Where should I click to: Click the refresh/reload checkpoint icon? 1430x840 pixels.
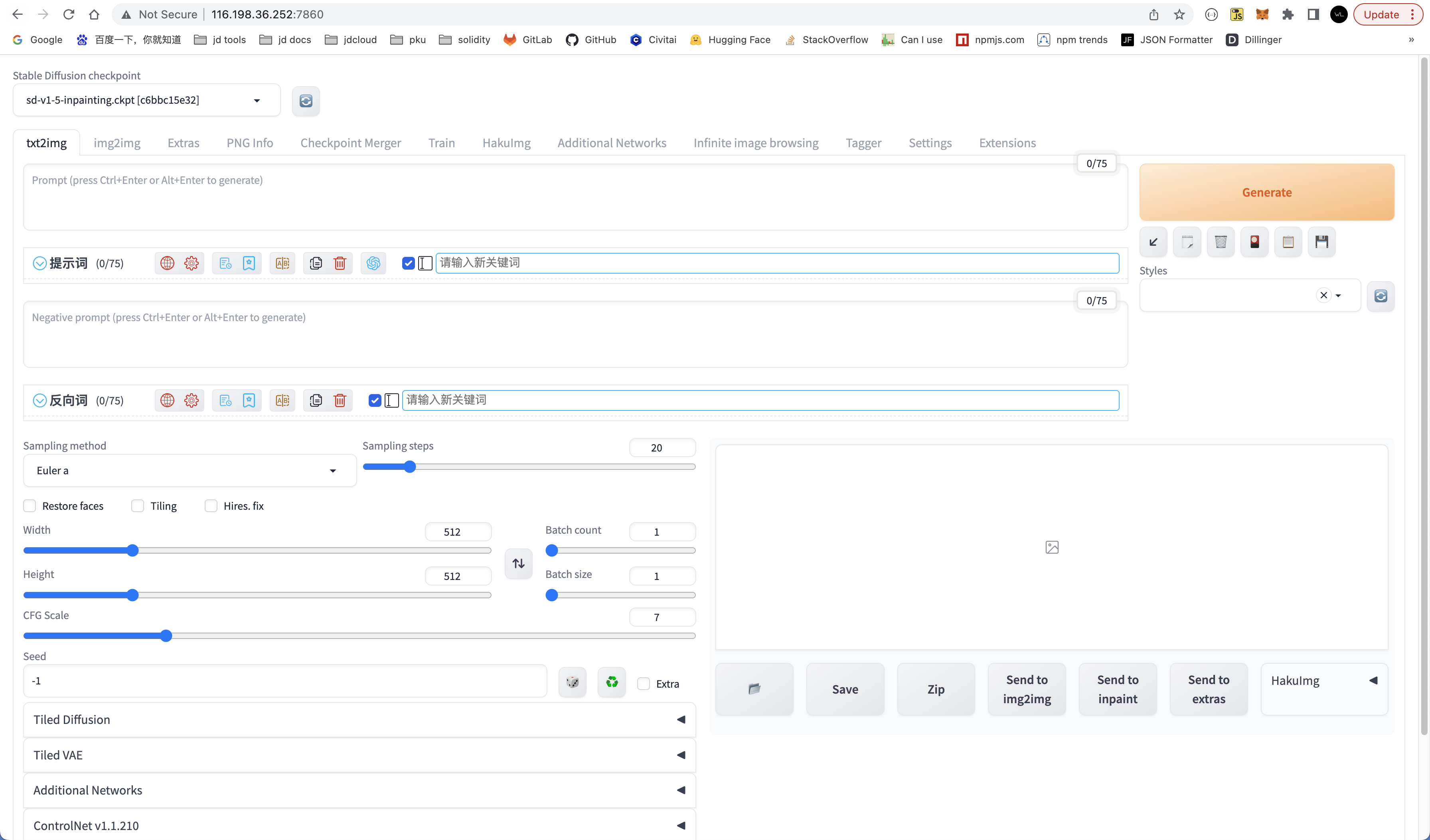point(306,100)
